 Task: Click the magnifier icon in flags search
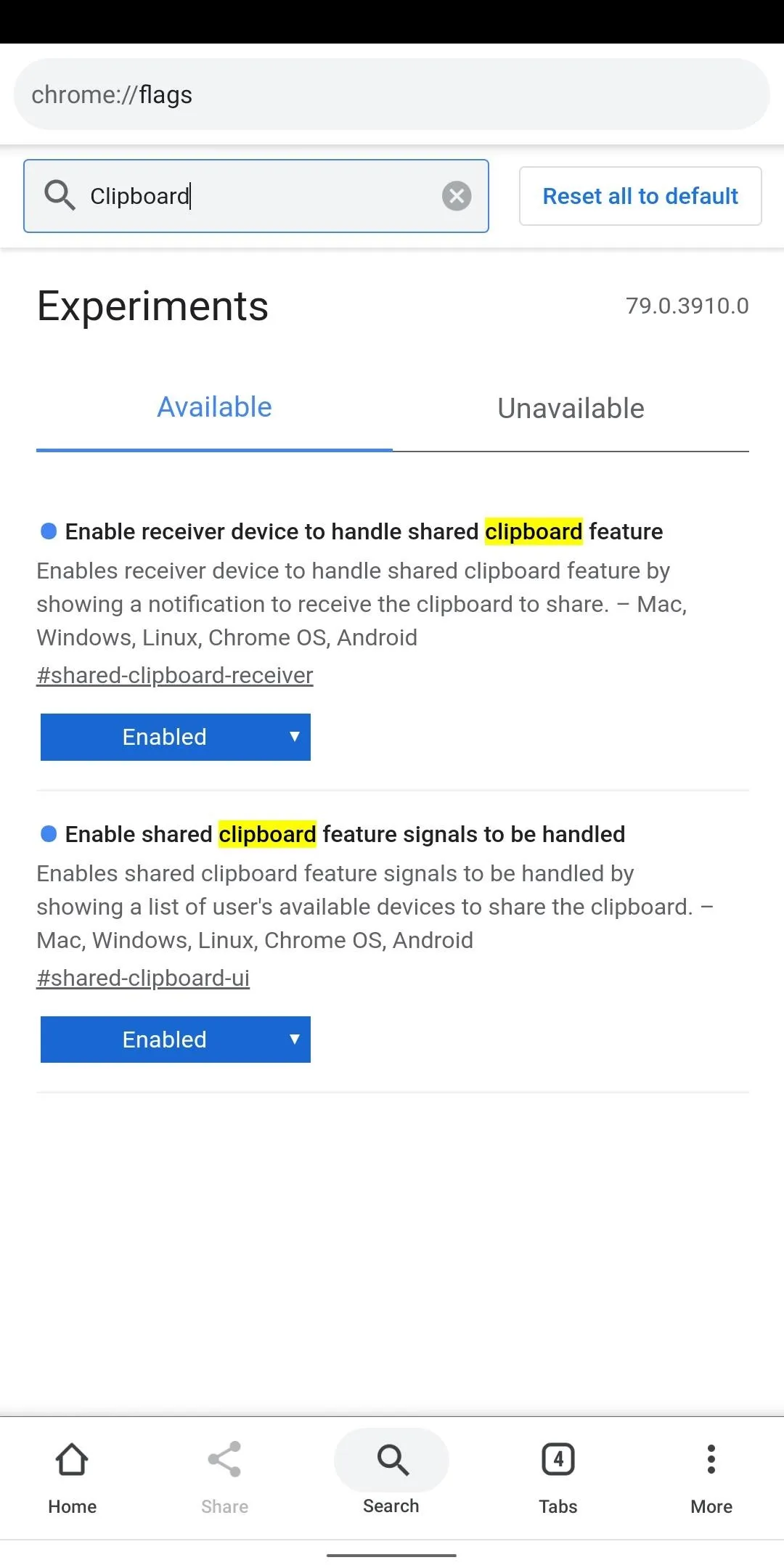click(x=60, y=196)
